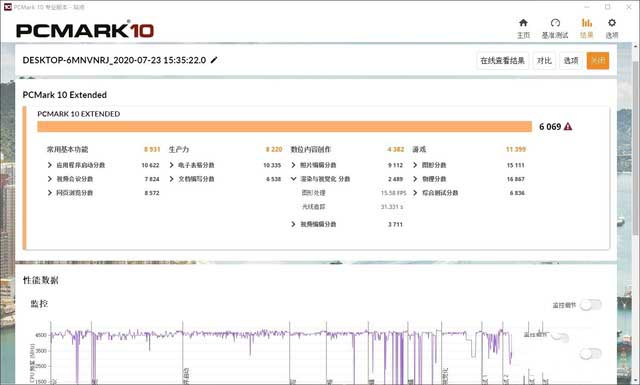Expand the 网页浏览分数 row
640x385 pixels.
click(50, 193)
